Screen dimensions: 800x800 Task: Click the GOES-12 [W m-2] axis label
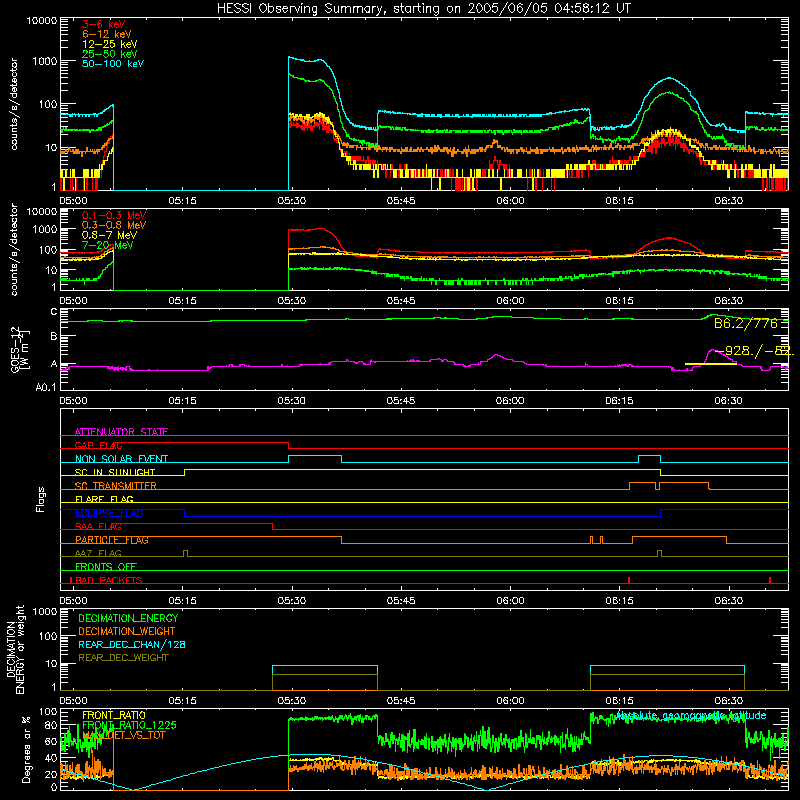click(20, 349)
